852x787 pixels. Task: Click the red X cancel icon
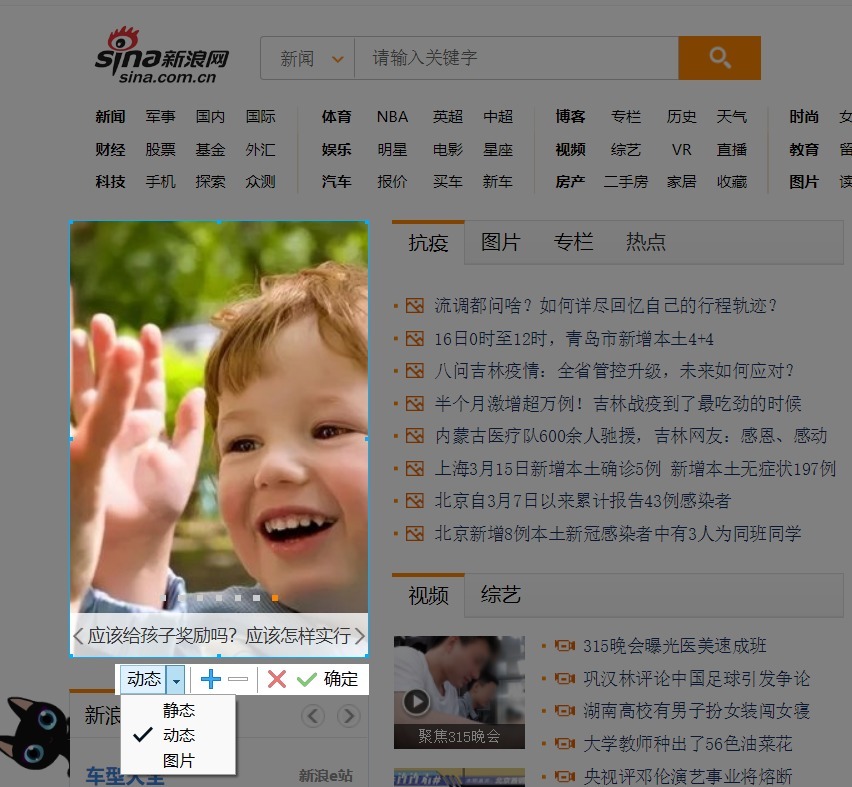point(277,679)
